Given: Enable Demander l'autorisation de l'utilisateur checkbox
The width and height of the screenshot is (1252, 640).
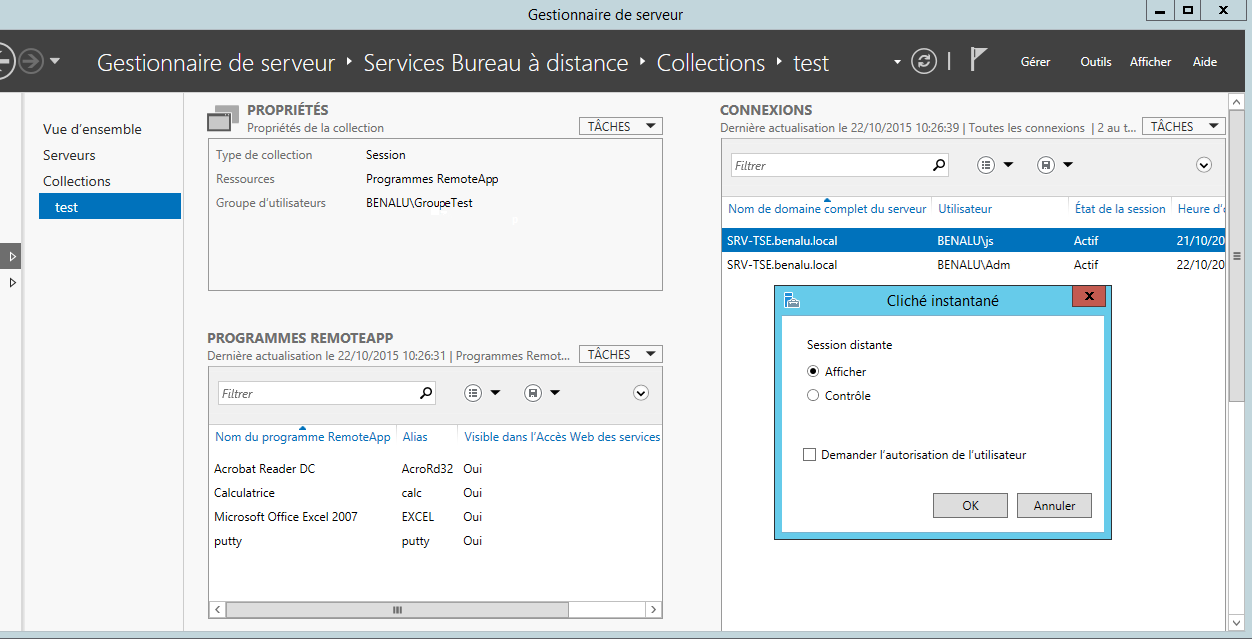Looking at the screenshot, I should tap(810, 455).
